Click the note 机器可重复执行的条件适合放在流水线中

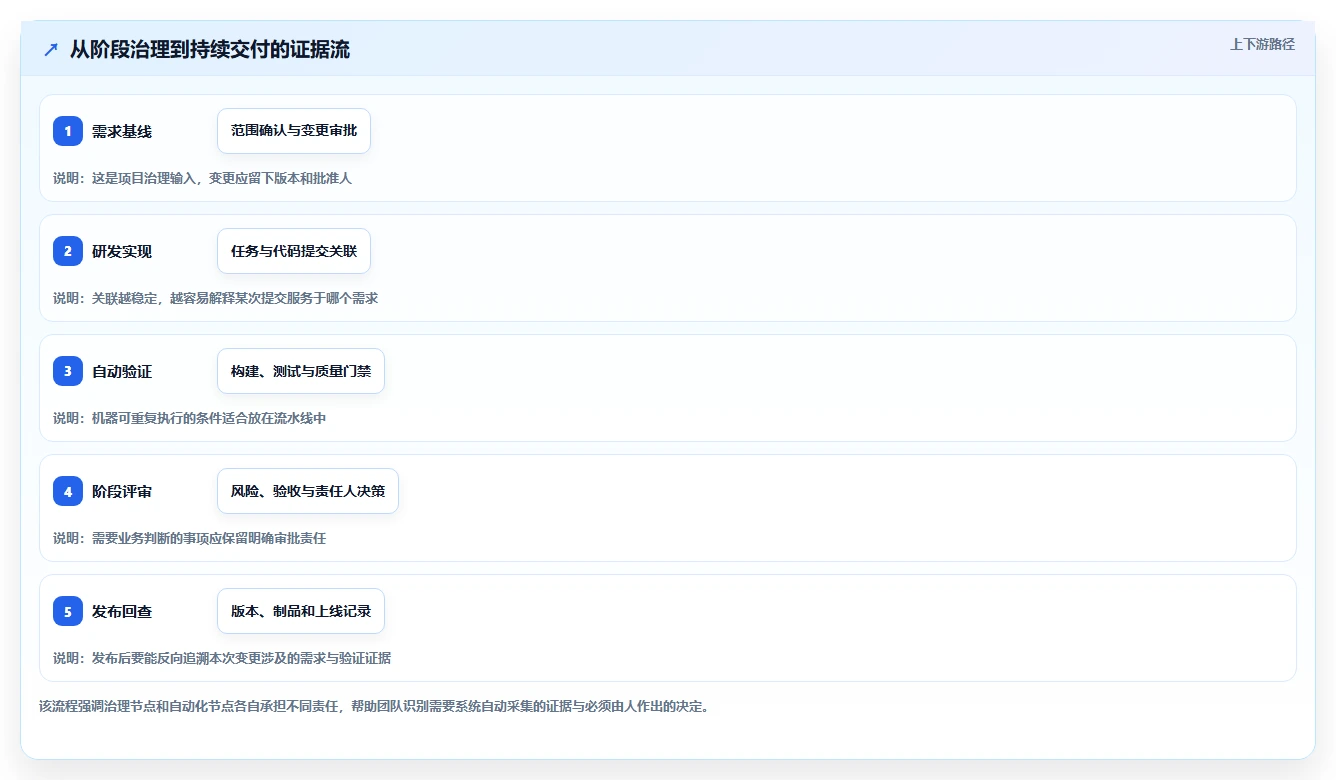pyautogui.click(x=209, y=418)
